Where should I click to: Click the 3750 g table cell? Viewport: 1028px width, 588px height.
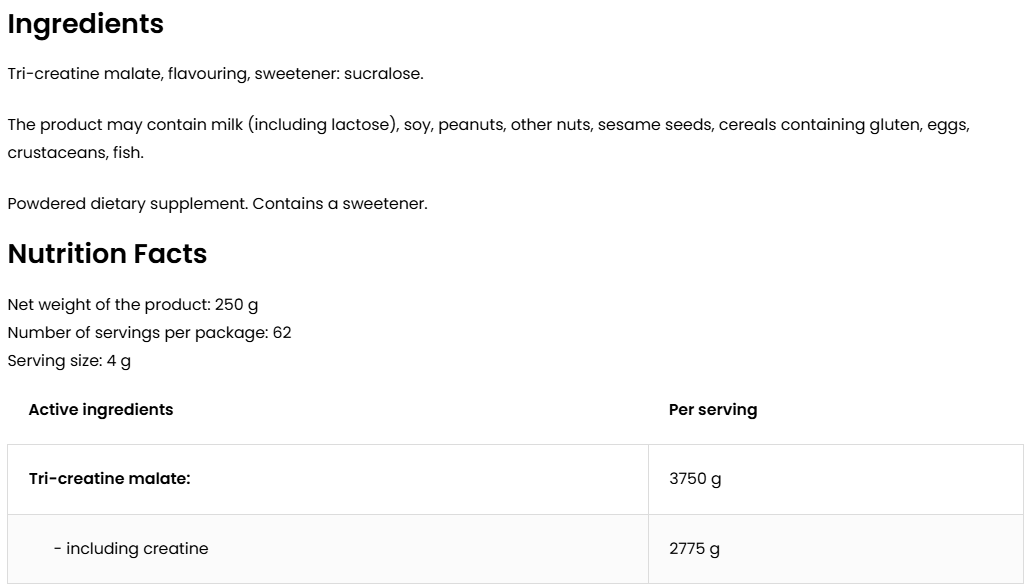(695, 479)
